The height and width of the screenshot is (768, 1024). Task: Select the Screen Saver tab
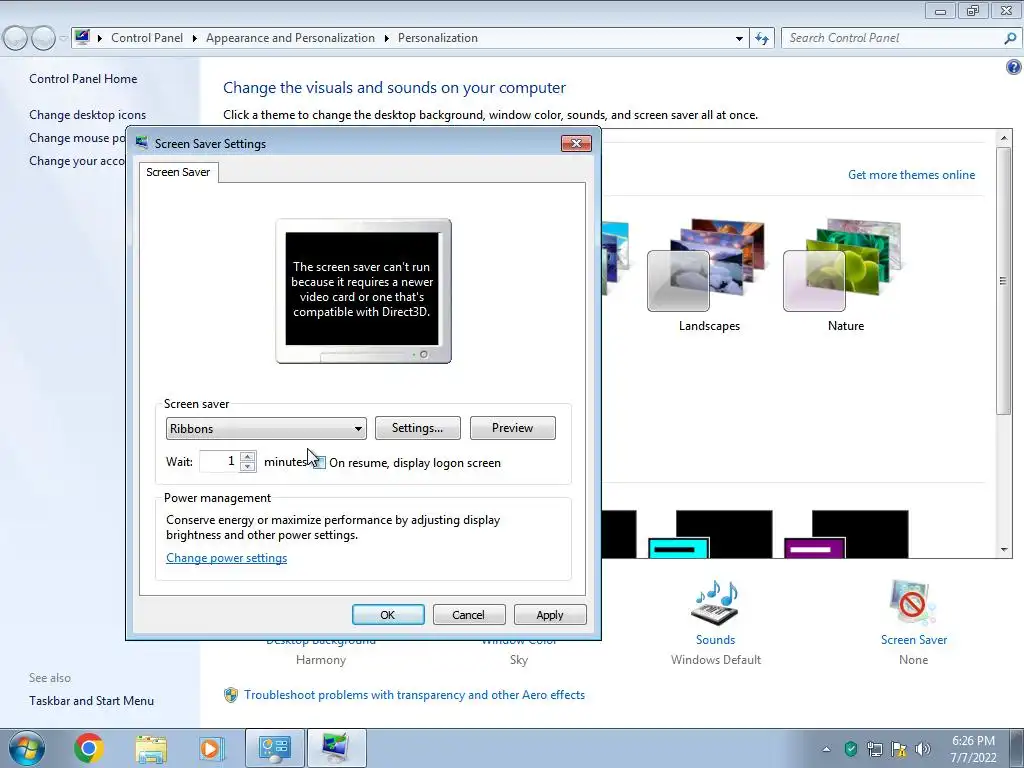coord(178,172)
